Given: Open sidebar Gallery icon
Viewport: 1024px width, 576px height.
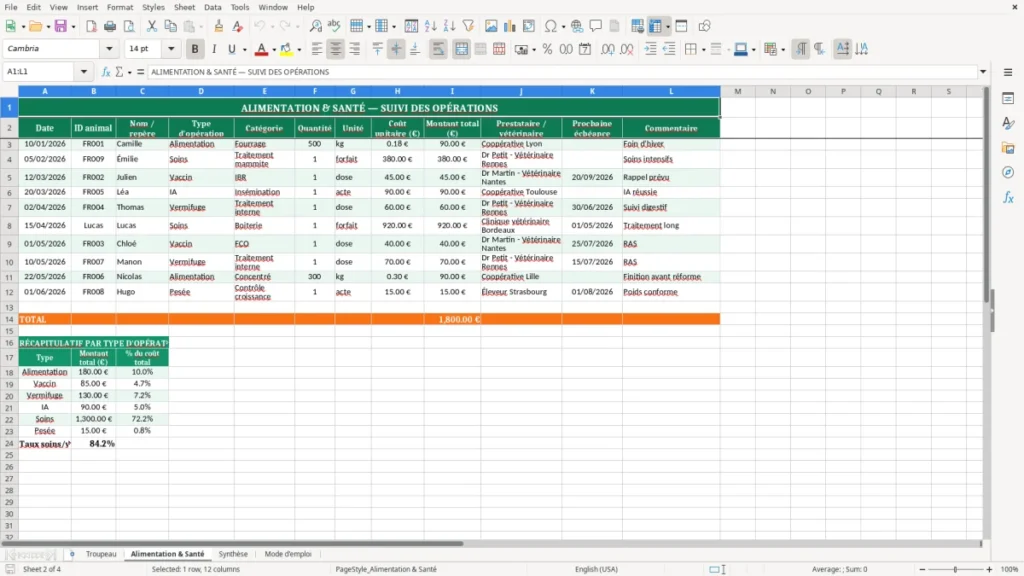Looking at the screenshot, I should pos(1008,148).
